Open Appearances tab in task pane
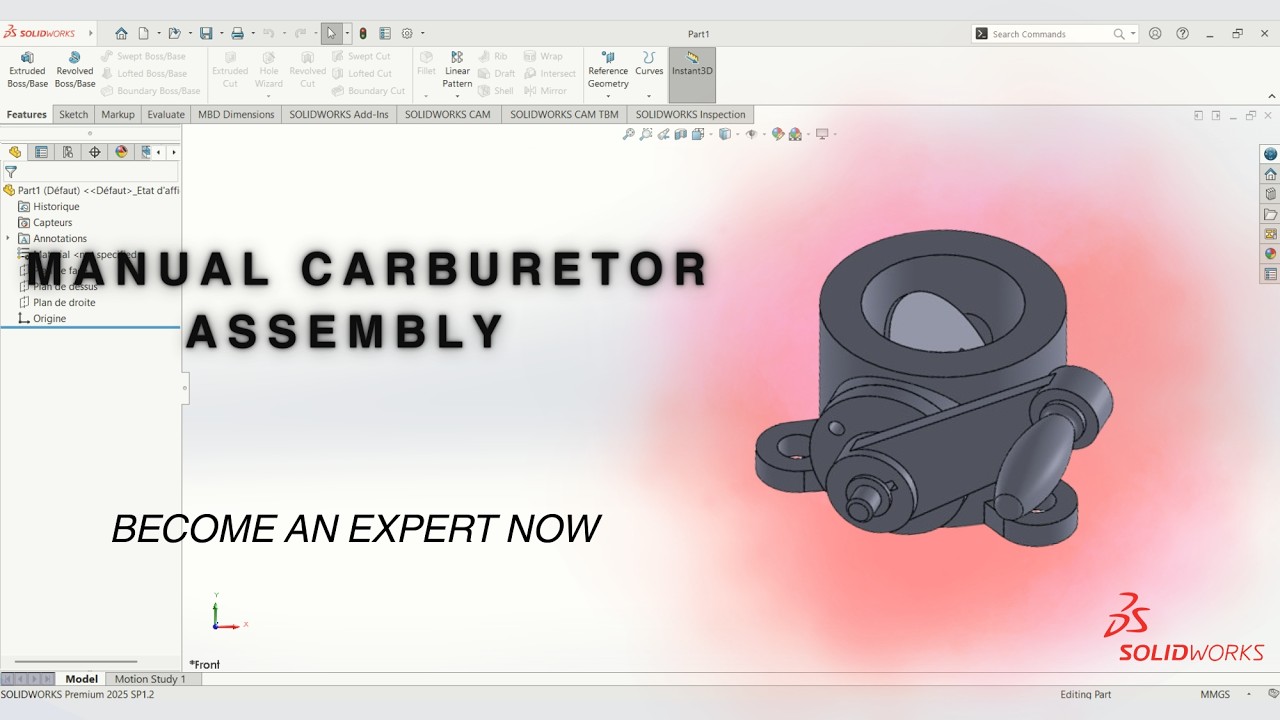This screenshot has width=1280, height=720. 1271,254
